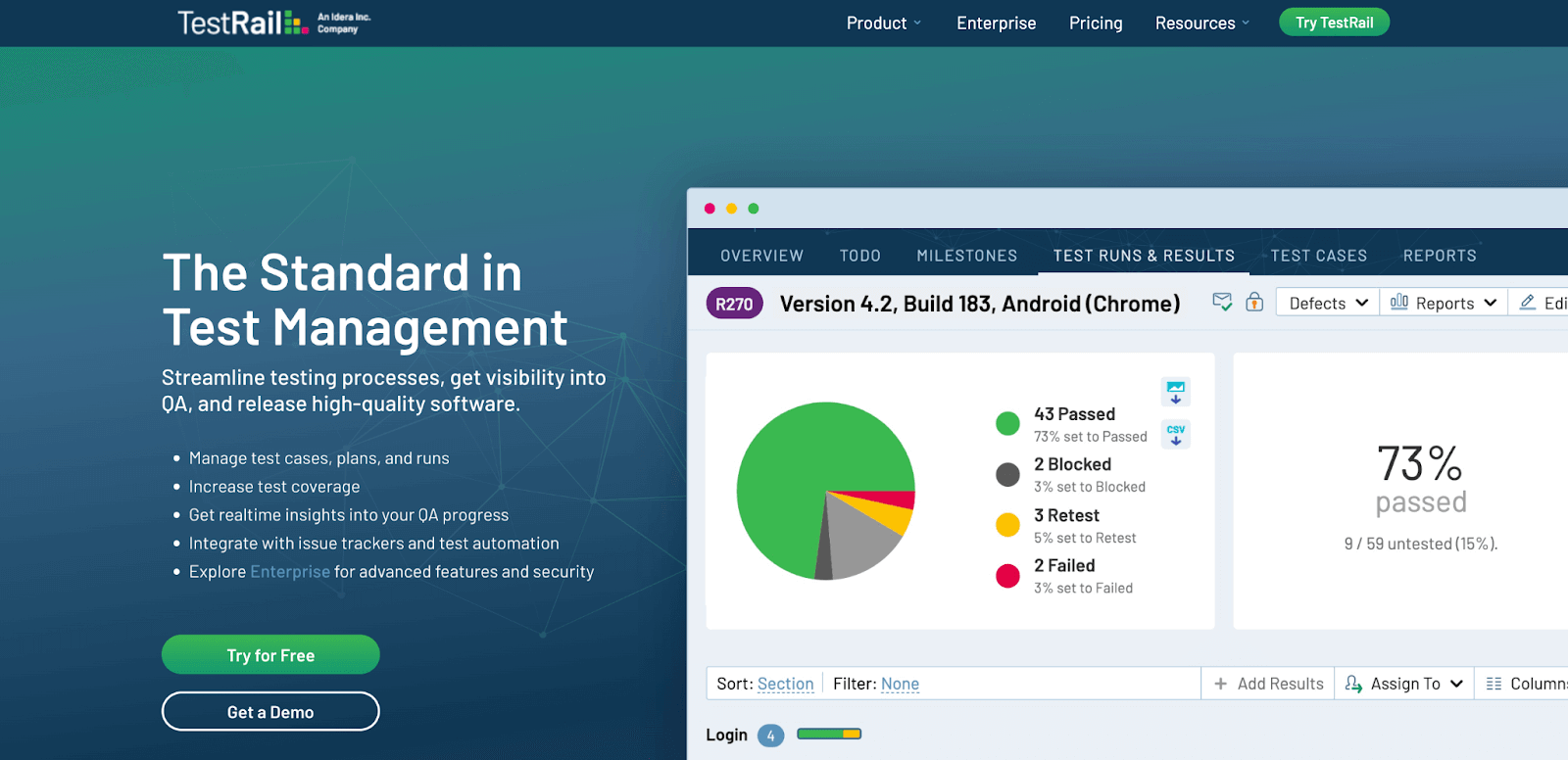This screenshot has width=1568, height=760.
Task: Open the Reports dropdown button
Action: click(1444, 303)
